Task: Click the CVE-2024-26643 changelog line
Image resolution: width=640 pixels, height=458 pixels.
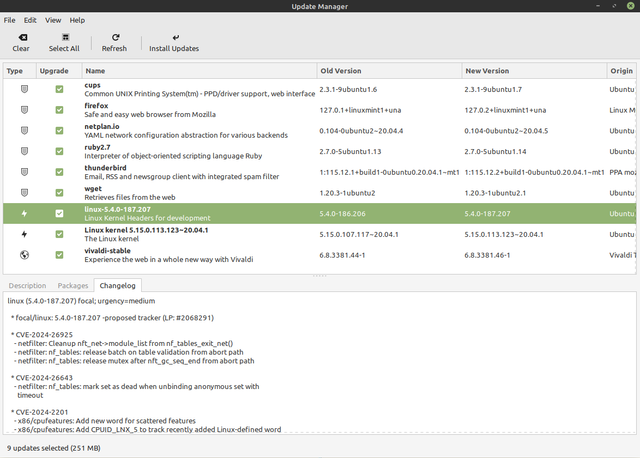Action: coord(42,378)
